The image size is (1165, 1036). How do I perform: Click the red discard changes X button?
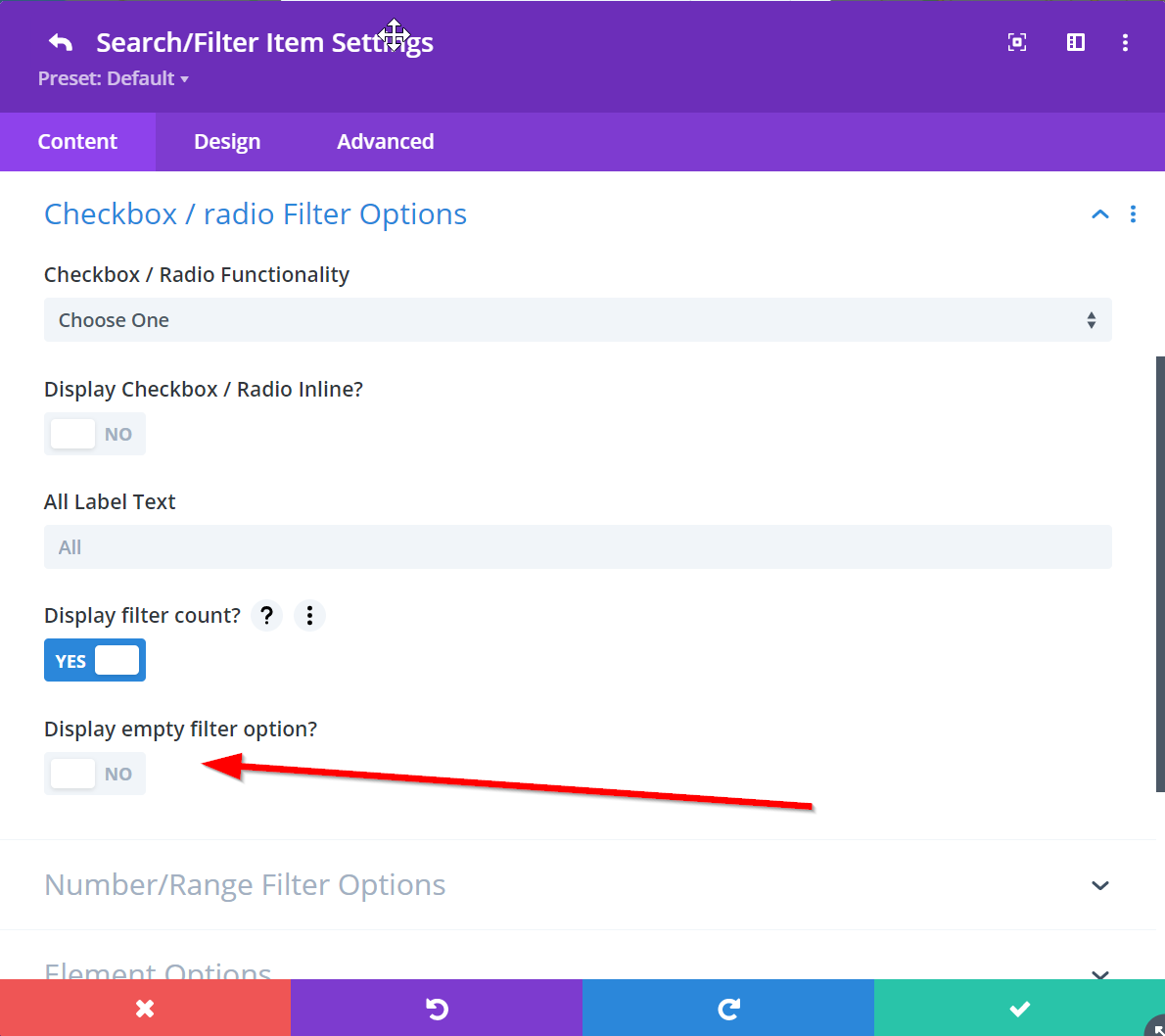[x=145, y=1009]
